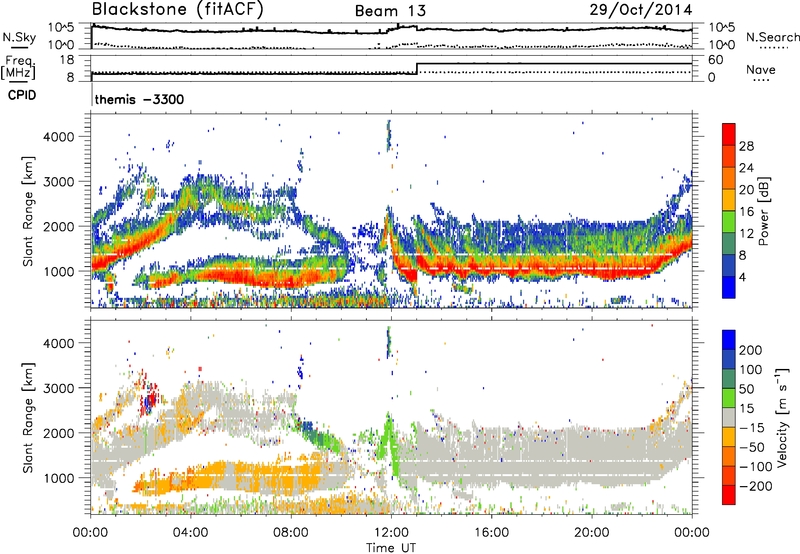Click the 04:00 time axis tick label

pos(190,533)
